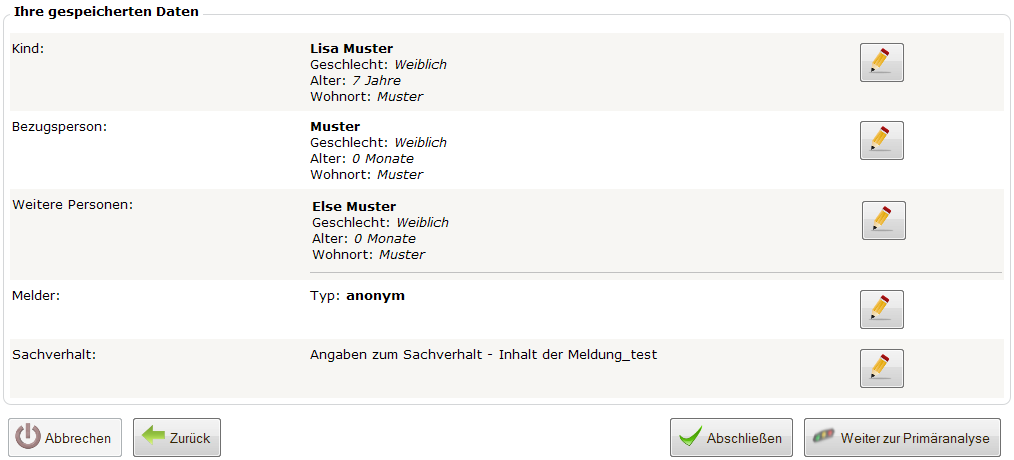Screen dimensions: 1014x460
Task: Click the Alter: 7 Jahre text
Action: pyautogui.click(x=356, y=81)
